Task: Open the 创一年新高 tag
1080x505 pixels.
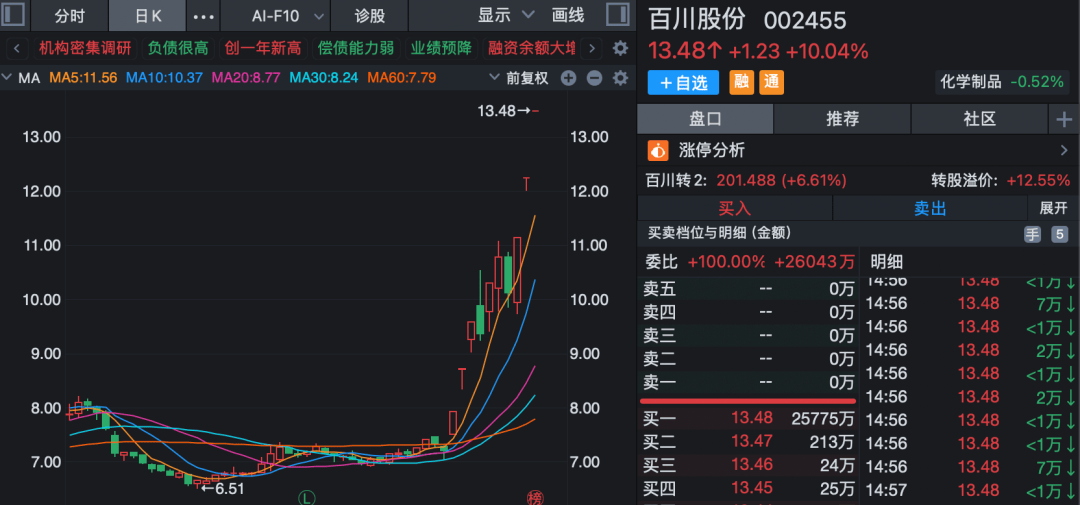Action: tap(263, 48)
